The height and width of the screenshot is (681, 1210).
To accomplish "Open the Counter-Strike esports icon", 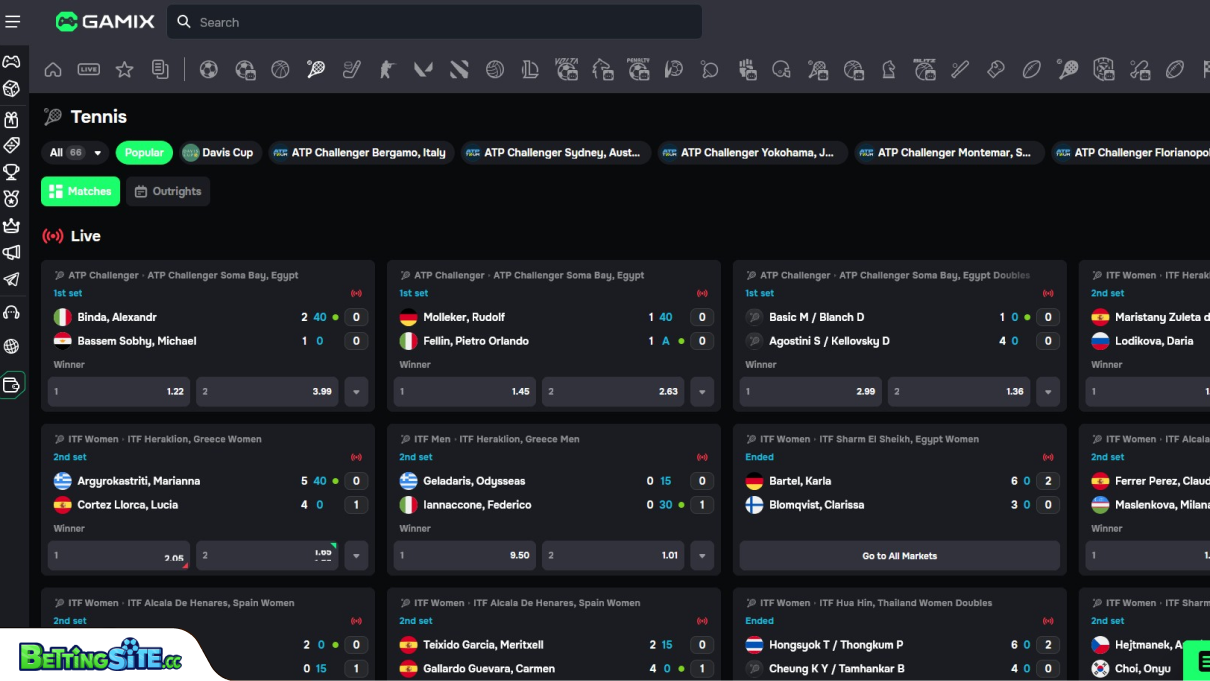I will (388, 68).
